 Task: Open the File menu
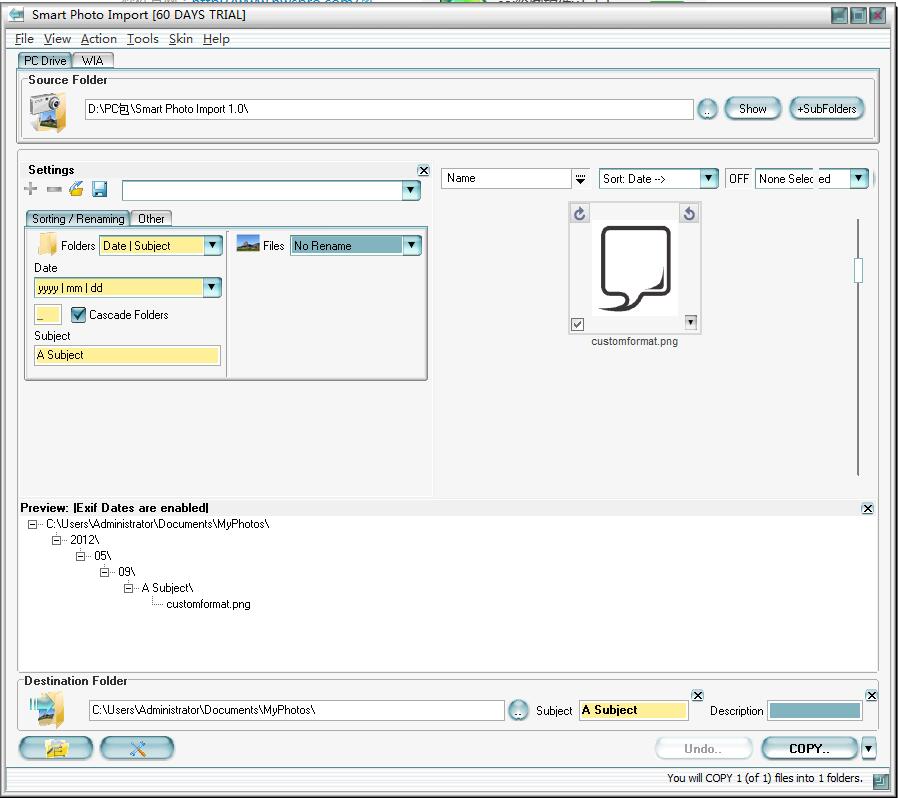24,39
